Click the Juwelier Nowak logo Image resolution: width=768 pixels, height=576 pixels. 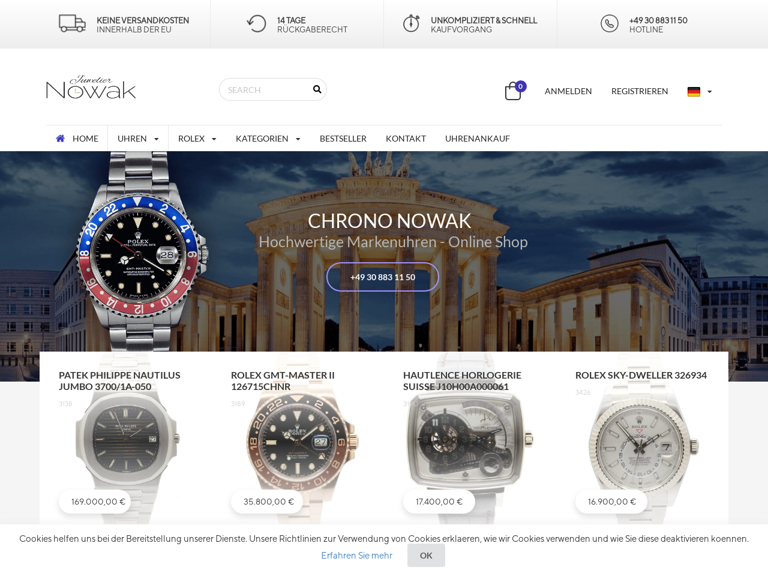click(x=91, y=88)
